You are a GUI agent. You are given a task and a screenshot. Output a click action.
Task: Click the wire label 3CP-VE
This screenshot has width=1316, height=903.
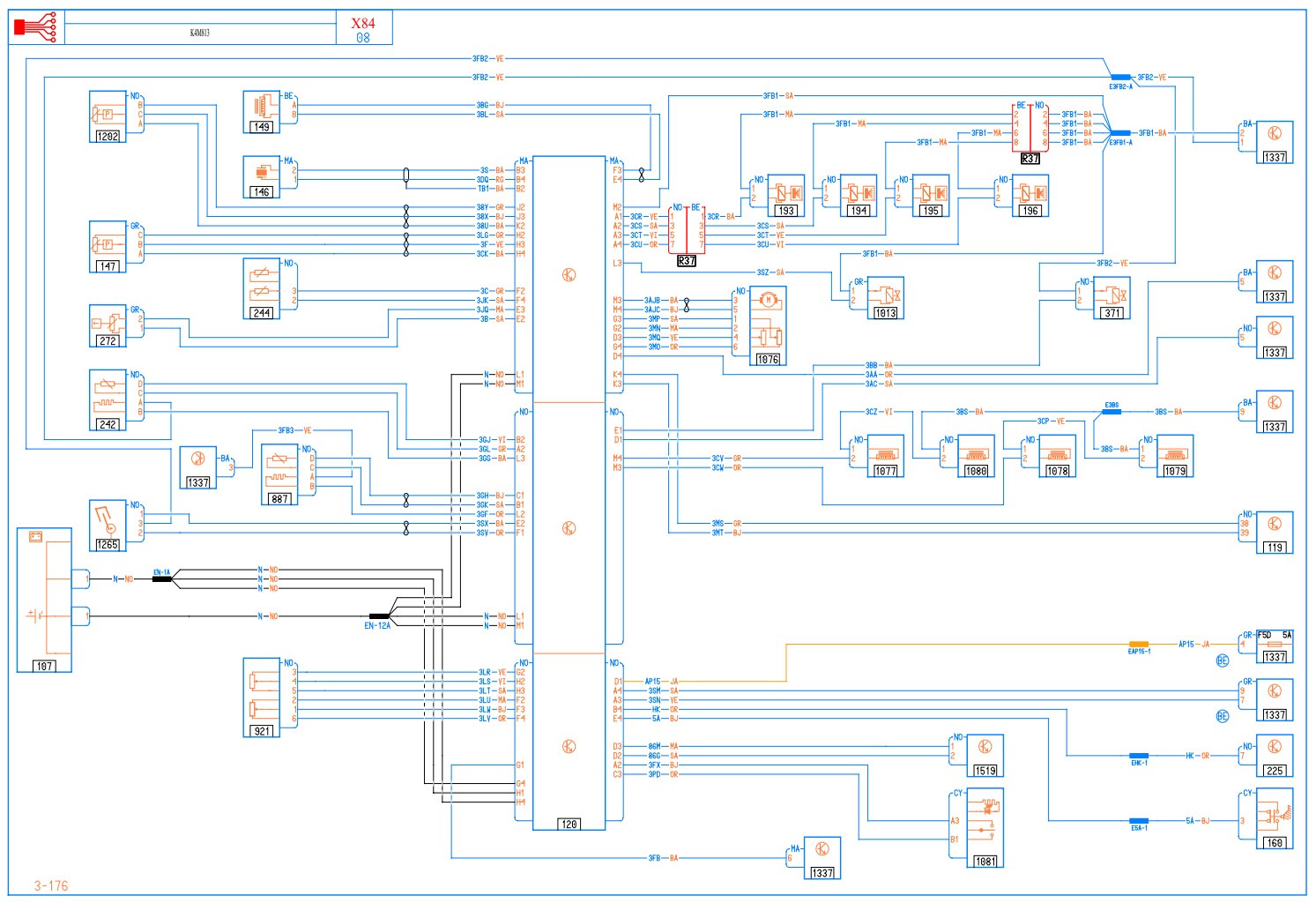click(x=1051, y=422)
